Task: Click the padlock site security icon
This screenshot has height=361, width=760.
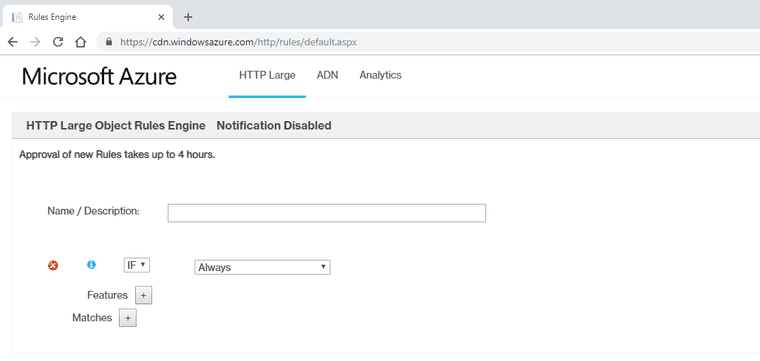Action: coord(109,42)
